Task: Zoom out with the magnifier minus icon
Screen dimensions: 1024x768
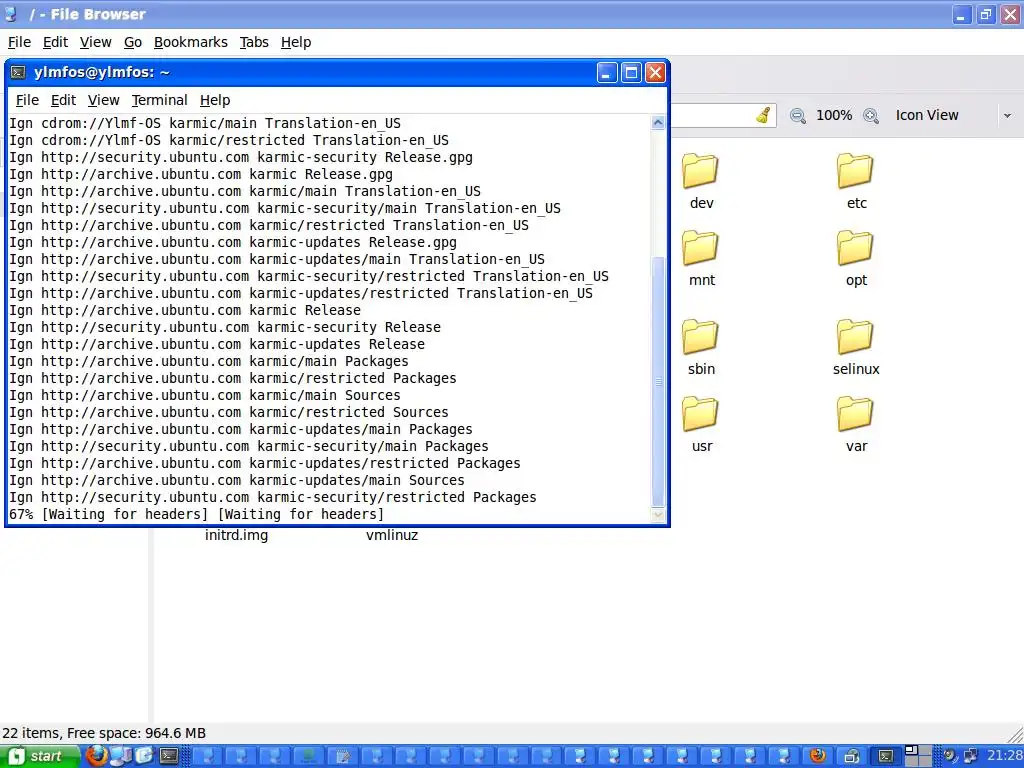Action: [797, 116]
